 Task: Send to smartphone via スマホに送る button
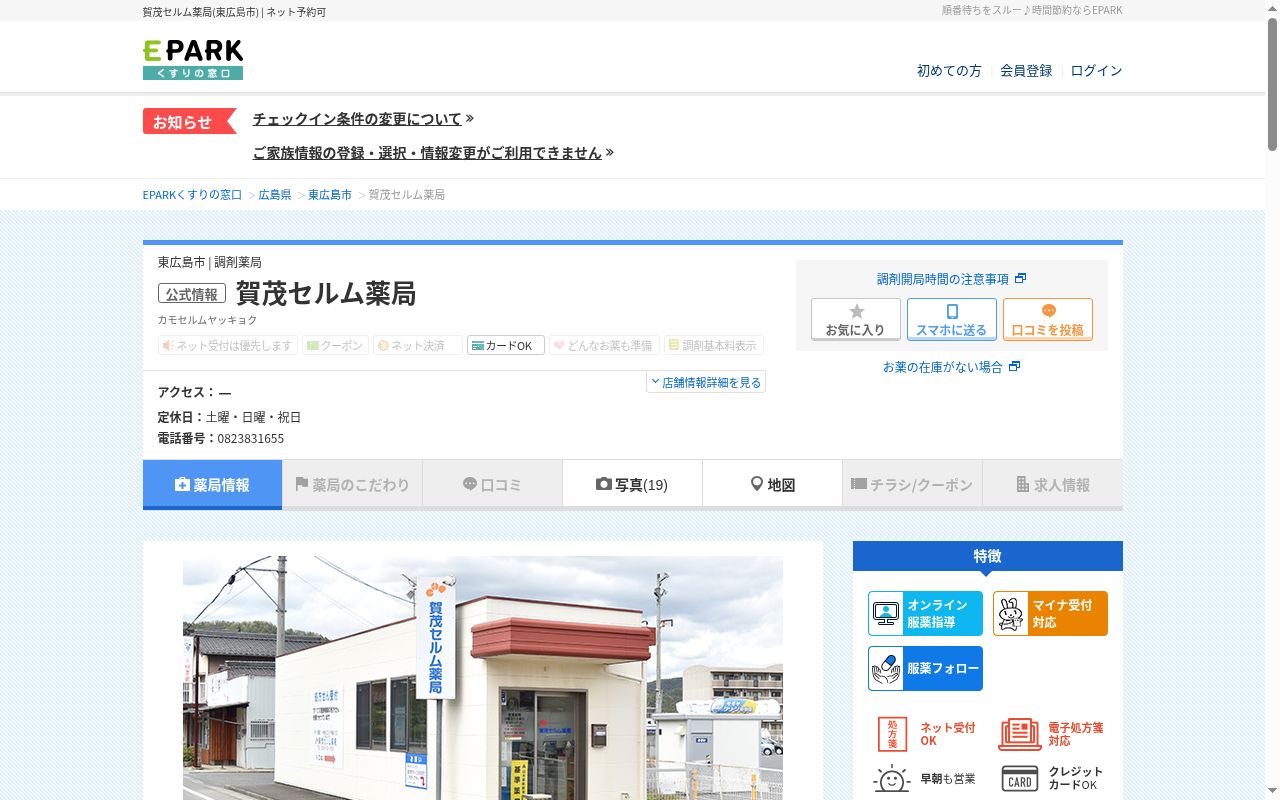coord(952,319)
